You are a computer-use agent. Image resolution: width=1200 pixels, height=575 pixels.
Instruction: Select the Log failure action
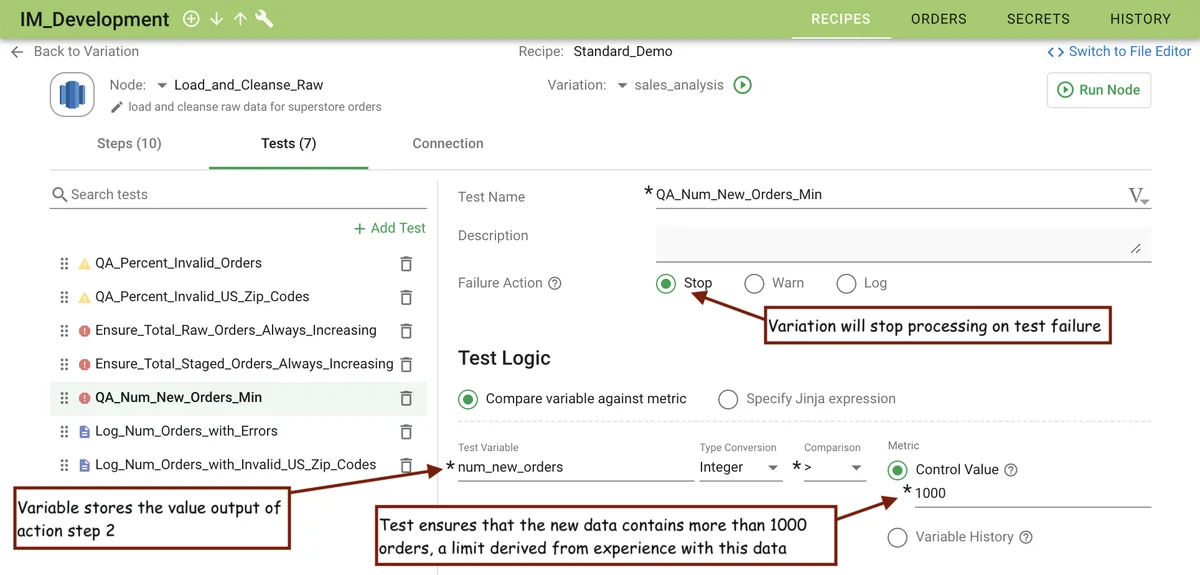point(846,284)
